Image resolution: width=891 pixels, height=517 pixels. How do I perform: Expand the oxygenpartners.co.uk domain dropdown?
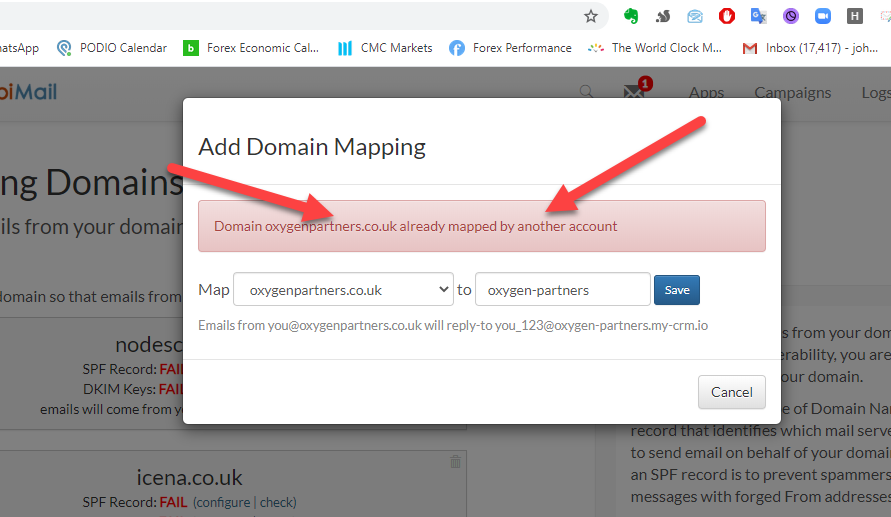click(343, 289)
